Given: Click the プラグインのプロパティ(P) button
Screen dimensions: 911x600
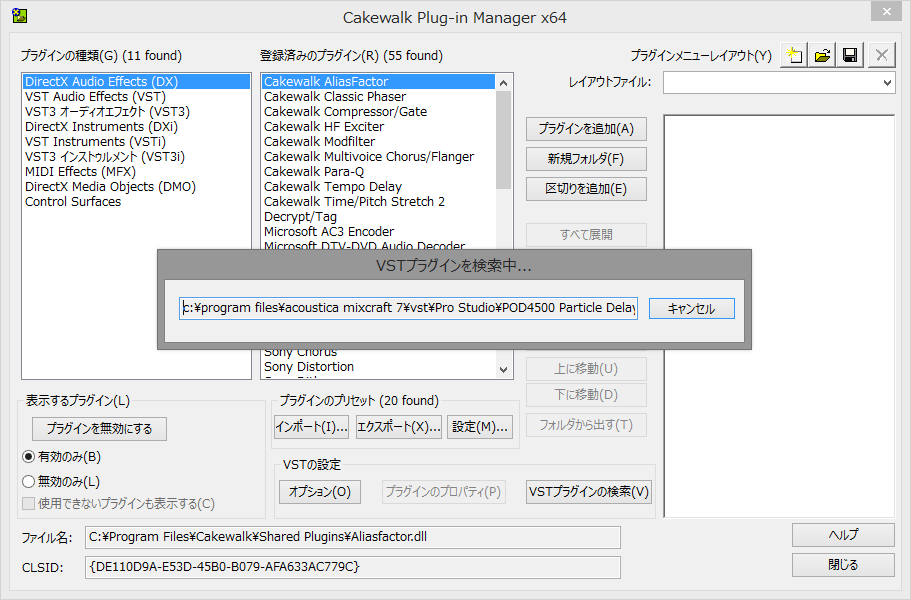Looking at the screenshot, I should 443,492.
